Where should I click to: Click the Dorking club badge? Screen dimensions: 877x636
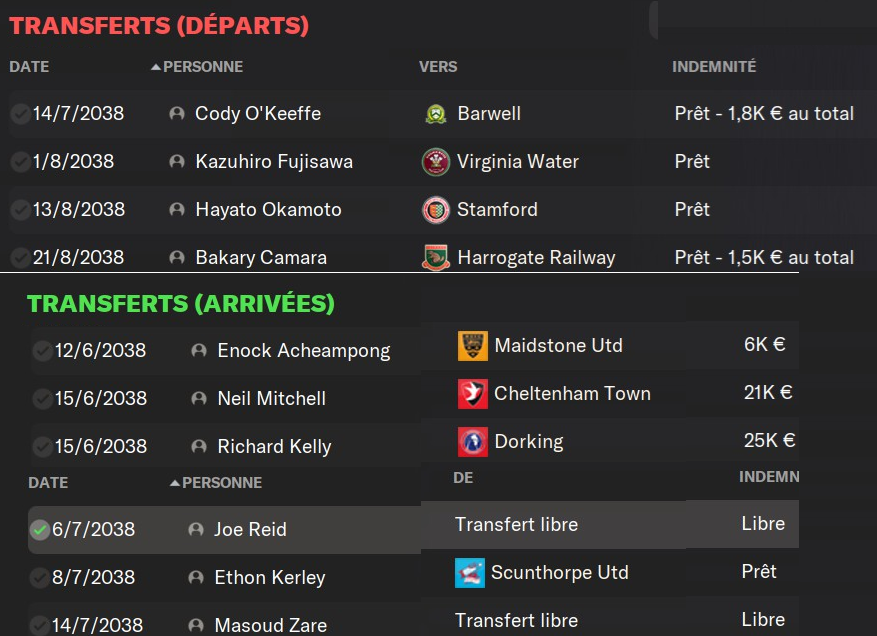pos(472,442)
